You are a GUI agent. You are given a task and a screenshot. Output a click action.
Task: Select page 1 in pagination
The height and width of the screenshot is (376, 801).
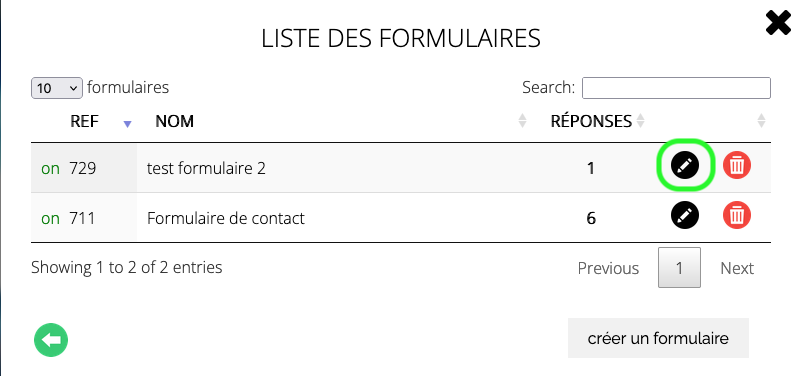pos(679,268)
